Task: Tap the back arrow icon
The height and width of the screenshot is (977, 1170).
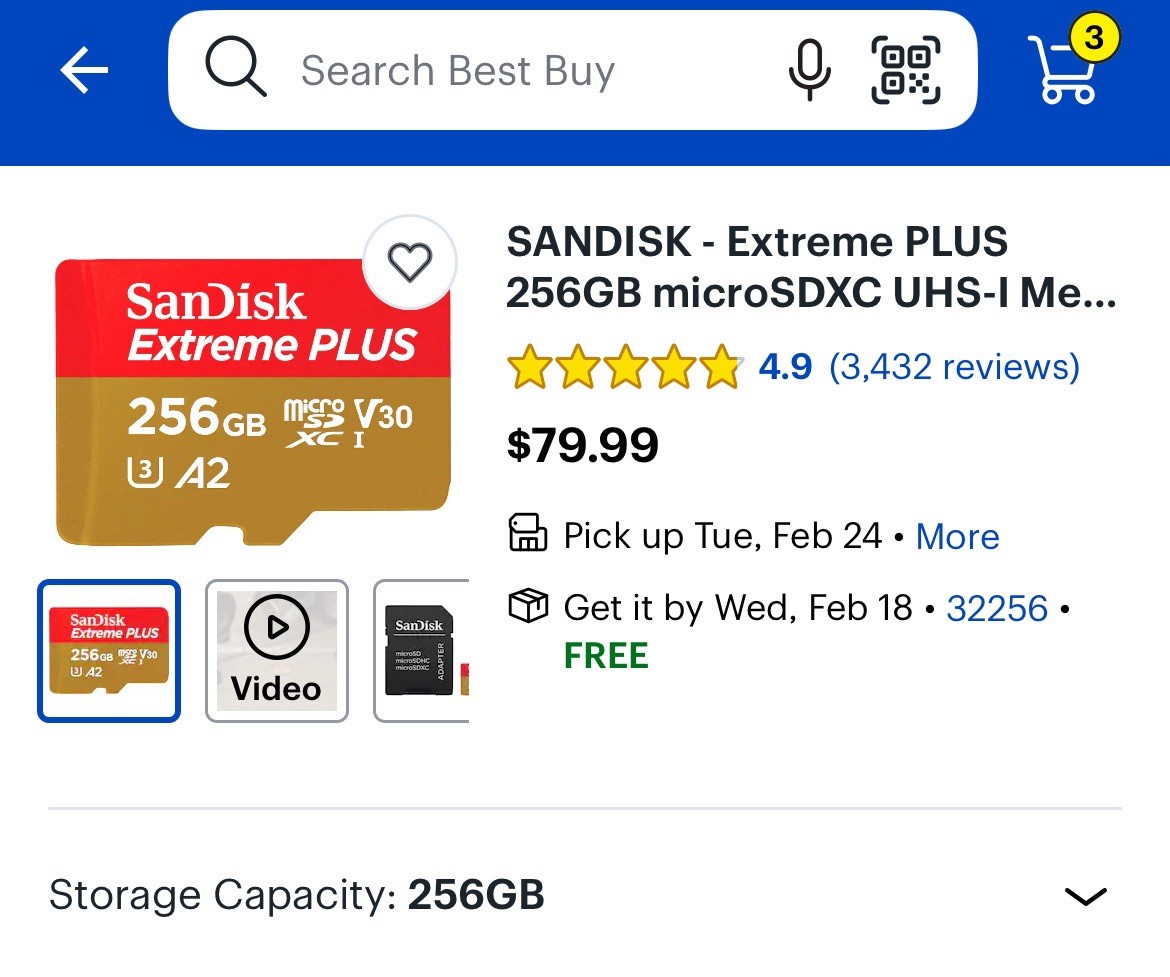Action: point(84,71)
